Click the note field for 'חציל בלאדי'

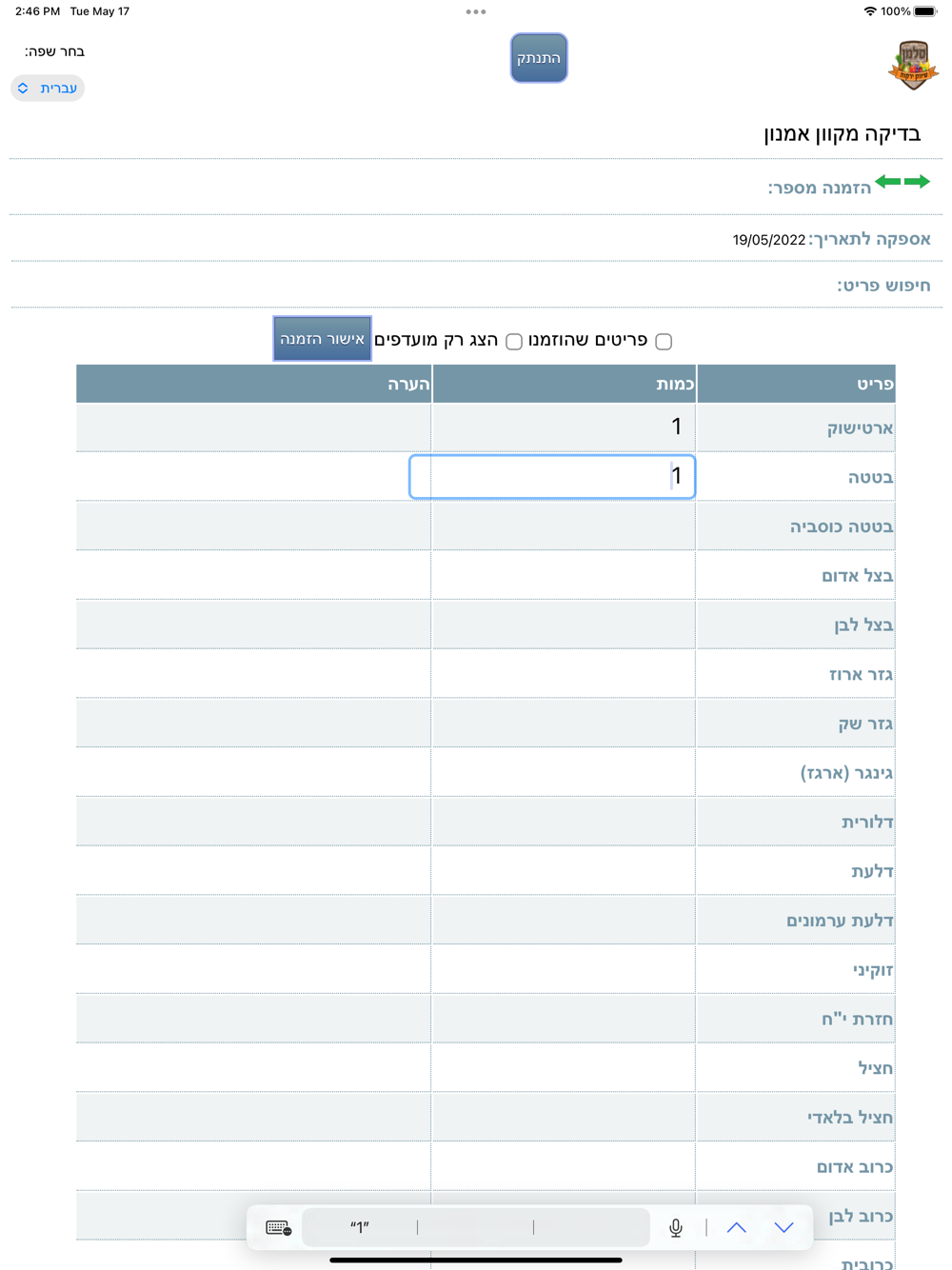coord(254,1118)
